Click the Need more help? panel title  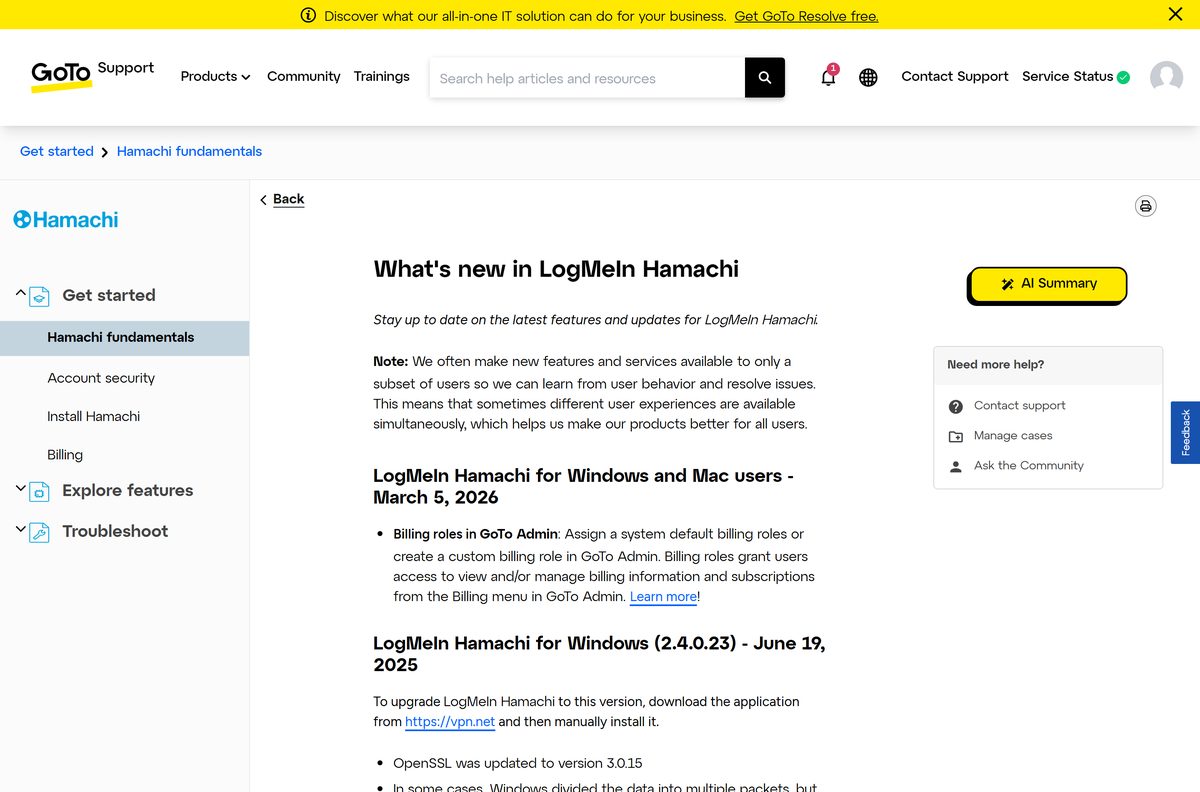[995, 365]
